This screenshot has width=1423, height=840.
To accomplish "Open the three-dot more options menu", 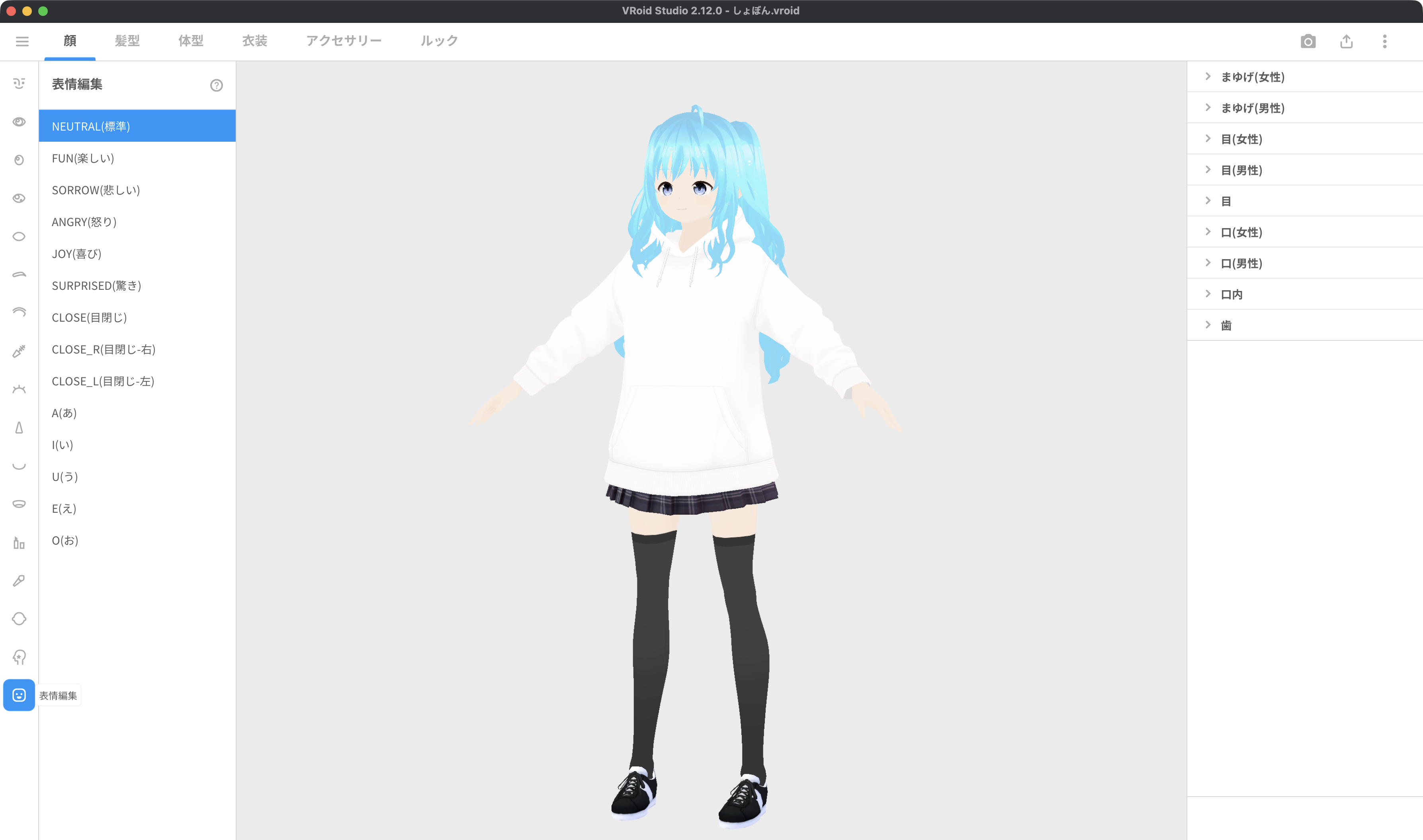I will pos(1384,41).
